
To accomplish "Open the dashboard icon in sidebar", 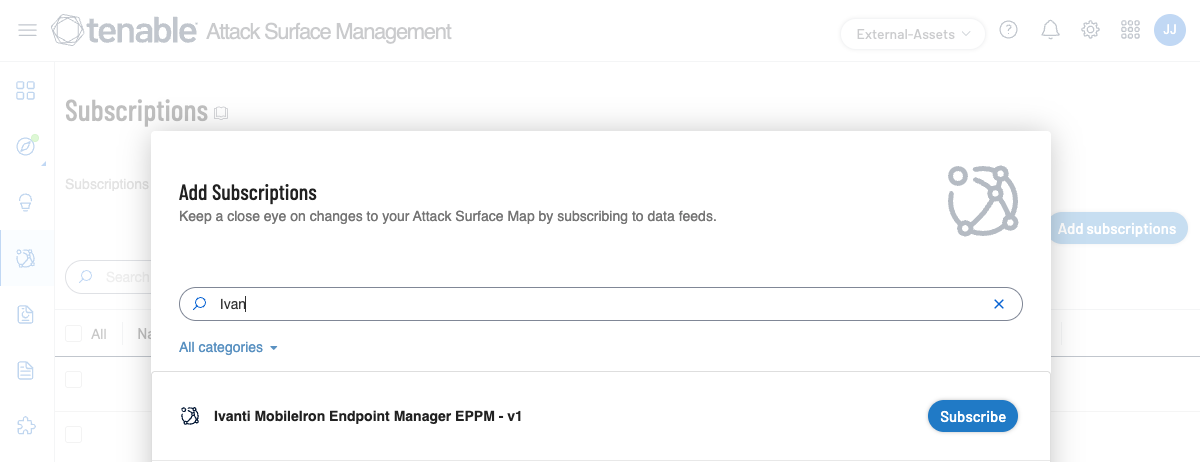I will (x=26, y=91).
